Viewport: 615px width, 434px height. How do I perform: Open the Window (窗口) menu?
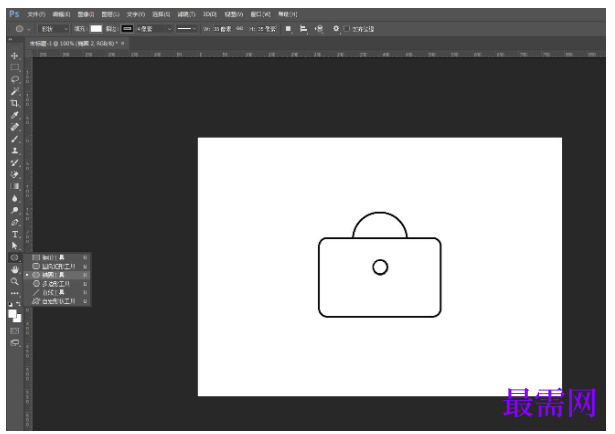coord(260,15)
